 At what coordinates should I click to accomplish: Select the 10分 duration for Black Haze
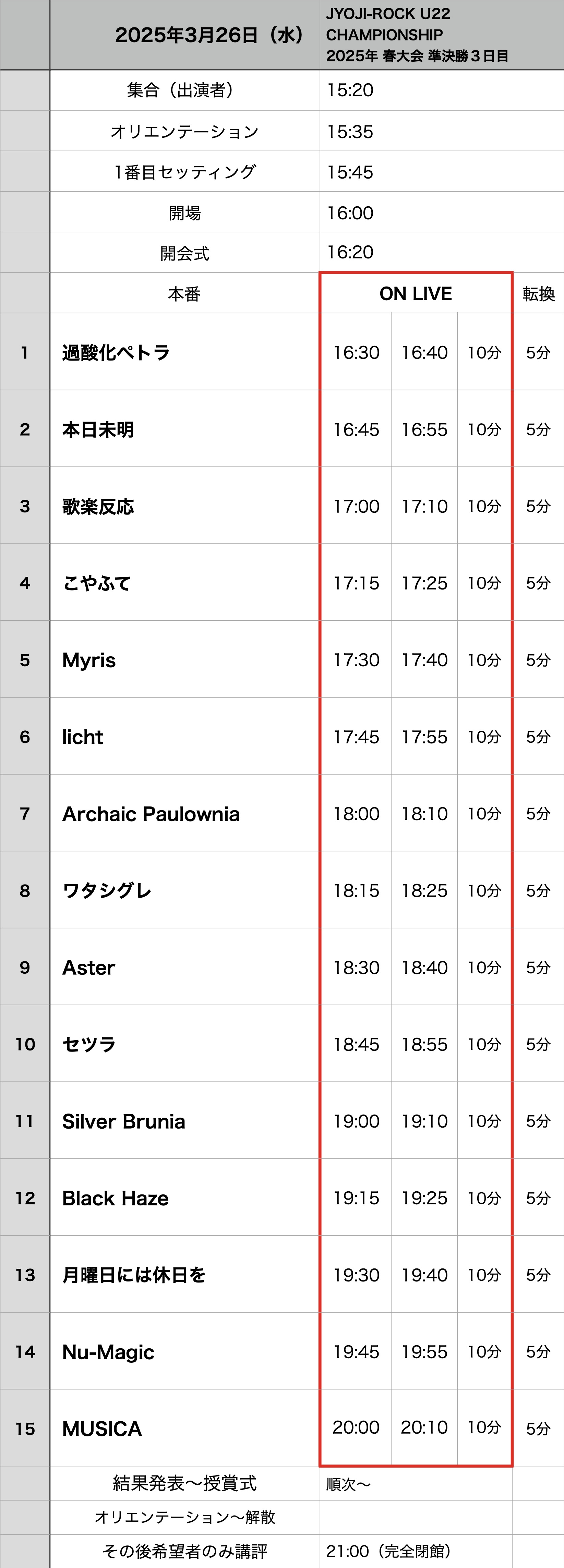coord(484,1198)
